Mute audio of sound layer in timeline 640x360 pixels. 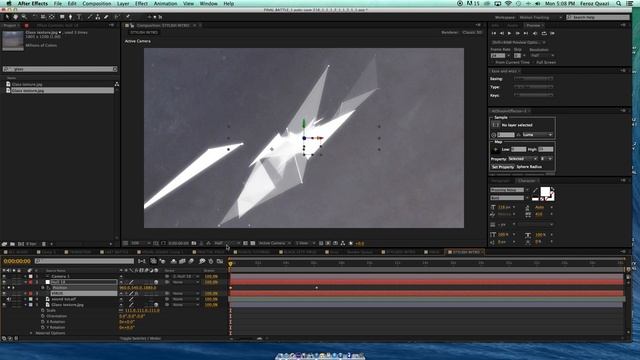coord(9,299)
